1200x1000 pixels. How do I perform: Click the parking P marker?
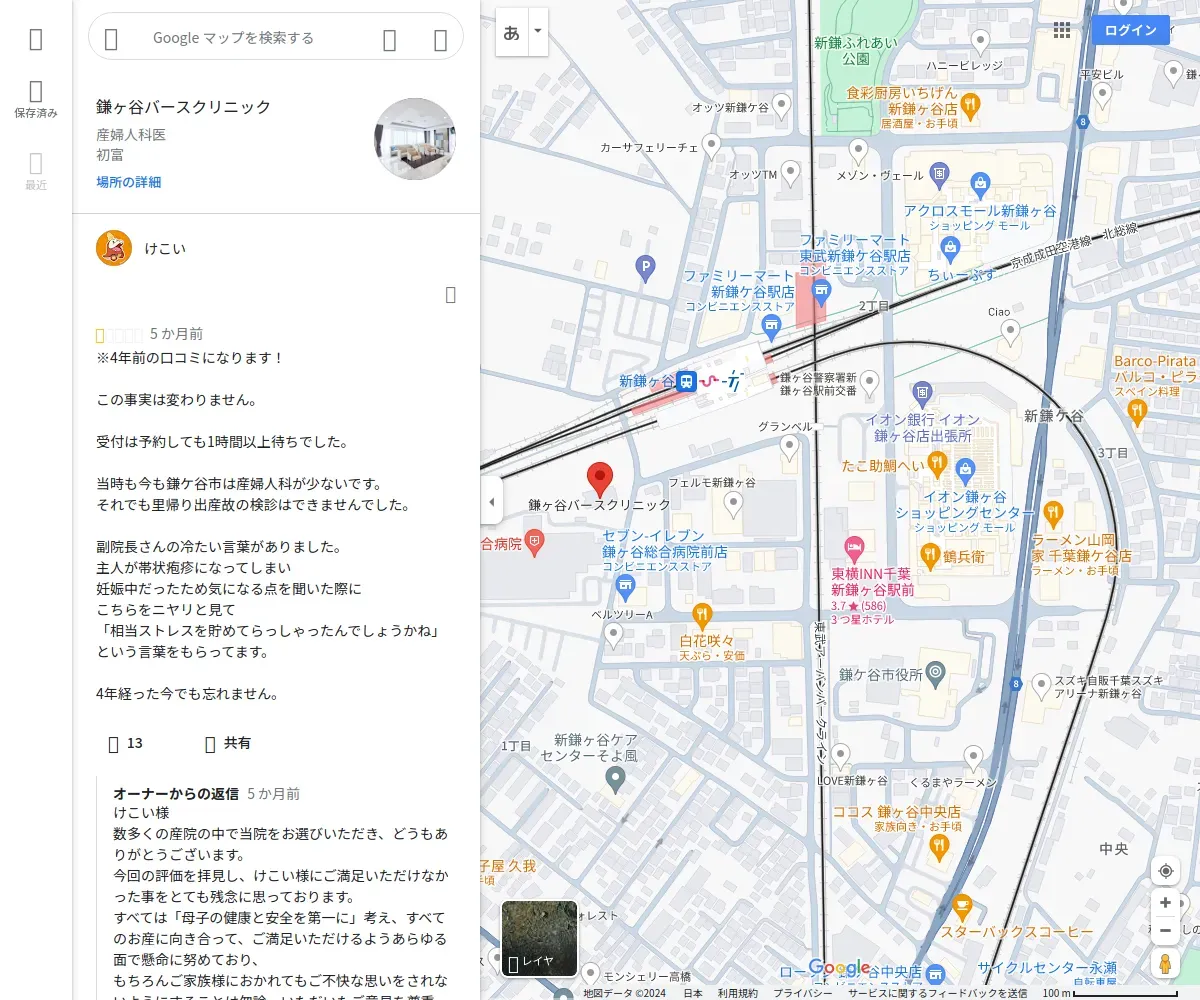(646, 267)
